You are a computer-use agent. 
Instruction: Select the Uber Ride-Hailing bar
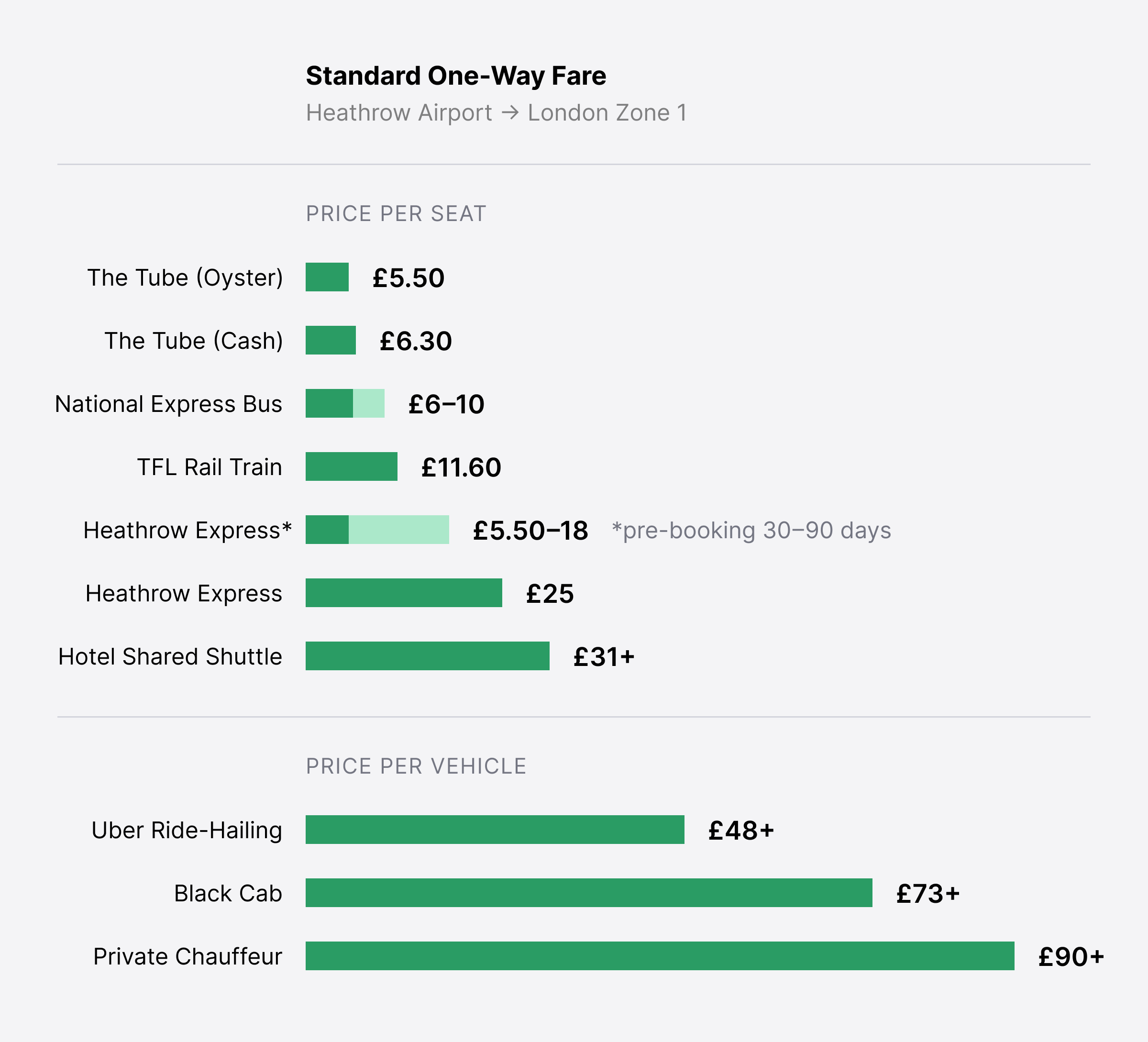[x=495, y=830]
